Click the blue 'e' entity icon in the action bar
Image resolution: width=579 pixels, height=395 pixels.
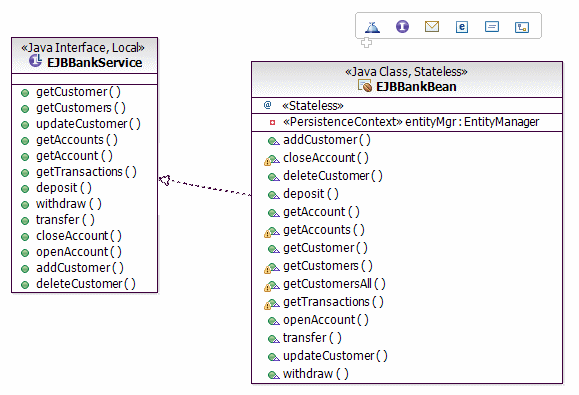pyautogui.click(x=462, y=27)
